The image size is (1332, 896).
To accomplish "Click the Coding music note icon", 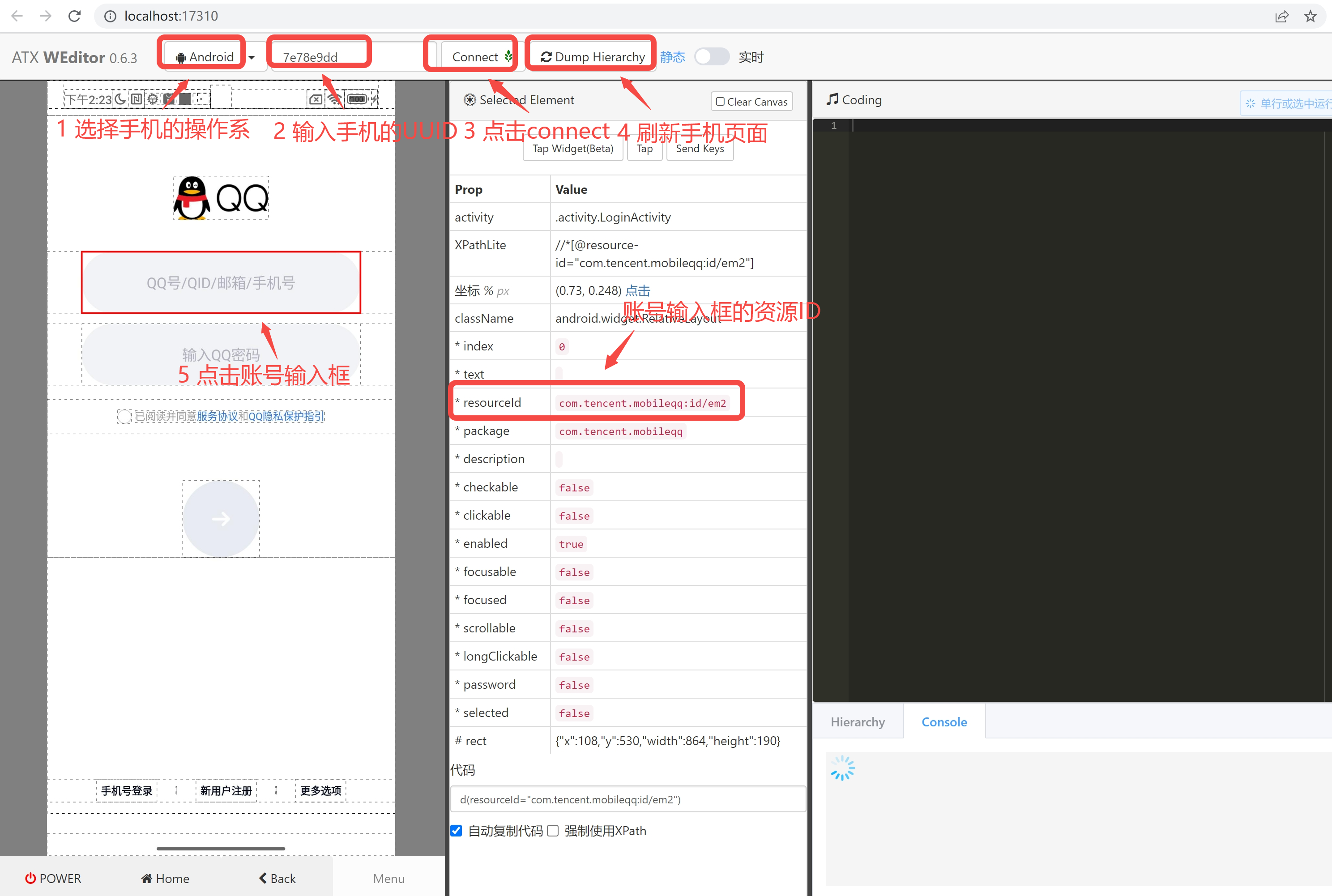I will click(832, 99).
